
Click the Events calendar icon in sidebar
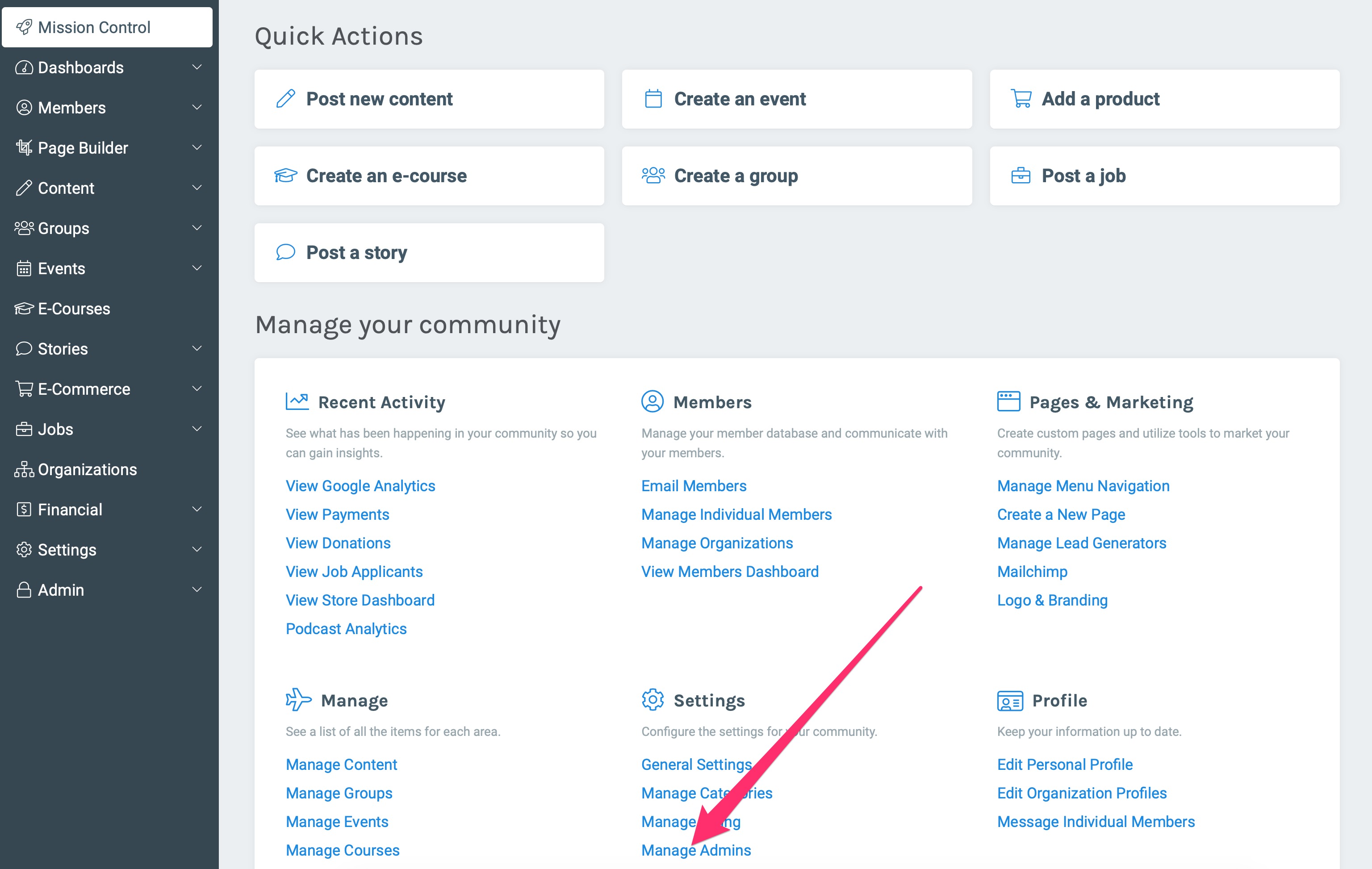coord(24,268)
